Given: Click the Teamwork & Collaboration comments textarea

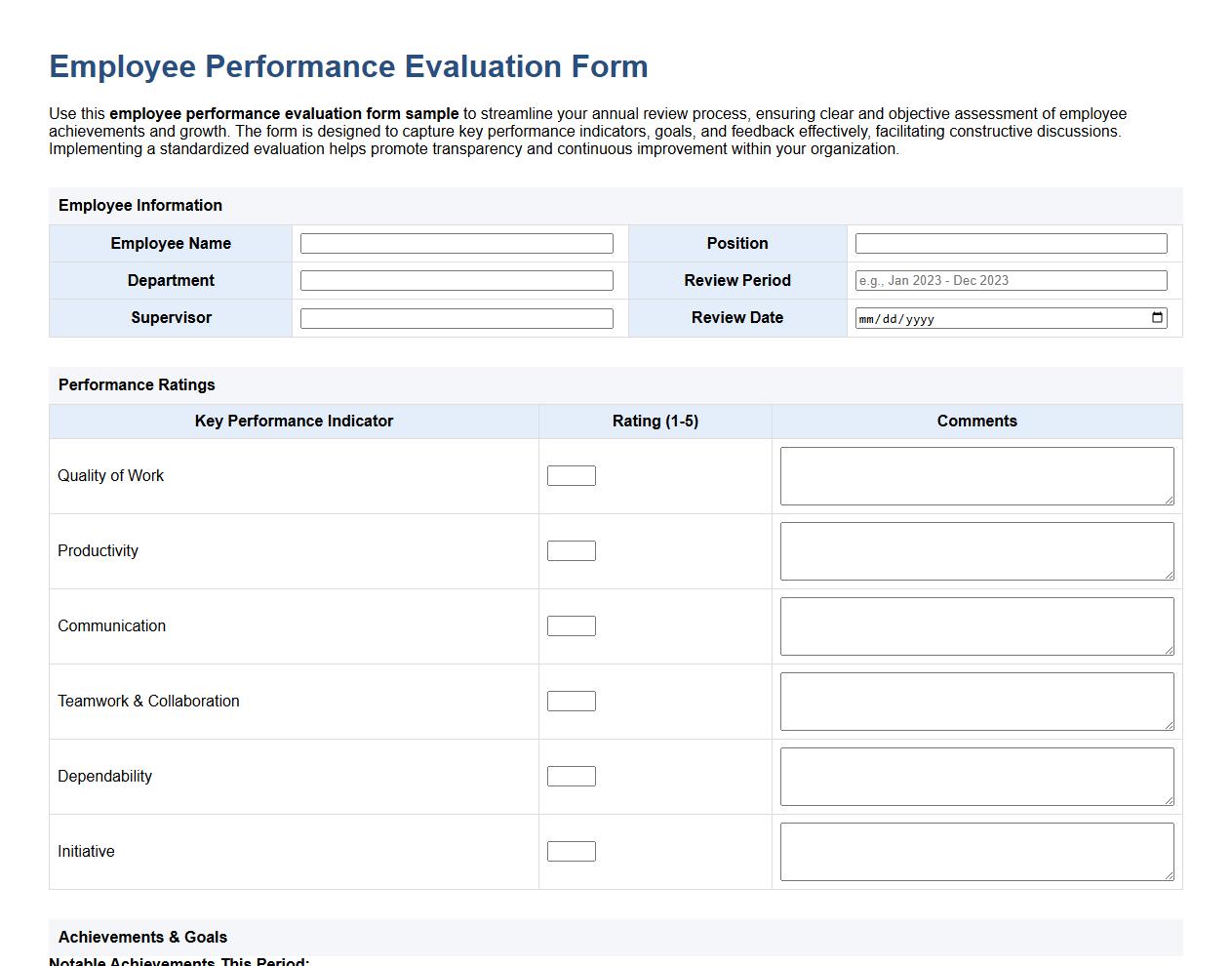Looking at the screenshot, I should (975, 701).
